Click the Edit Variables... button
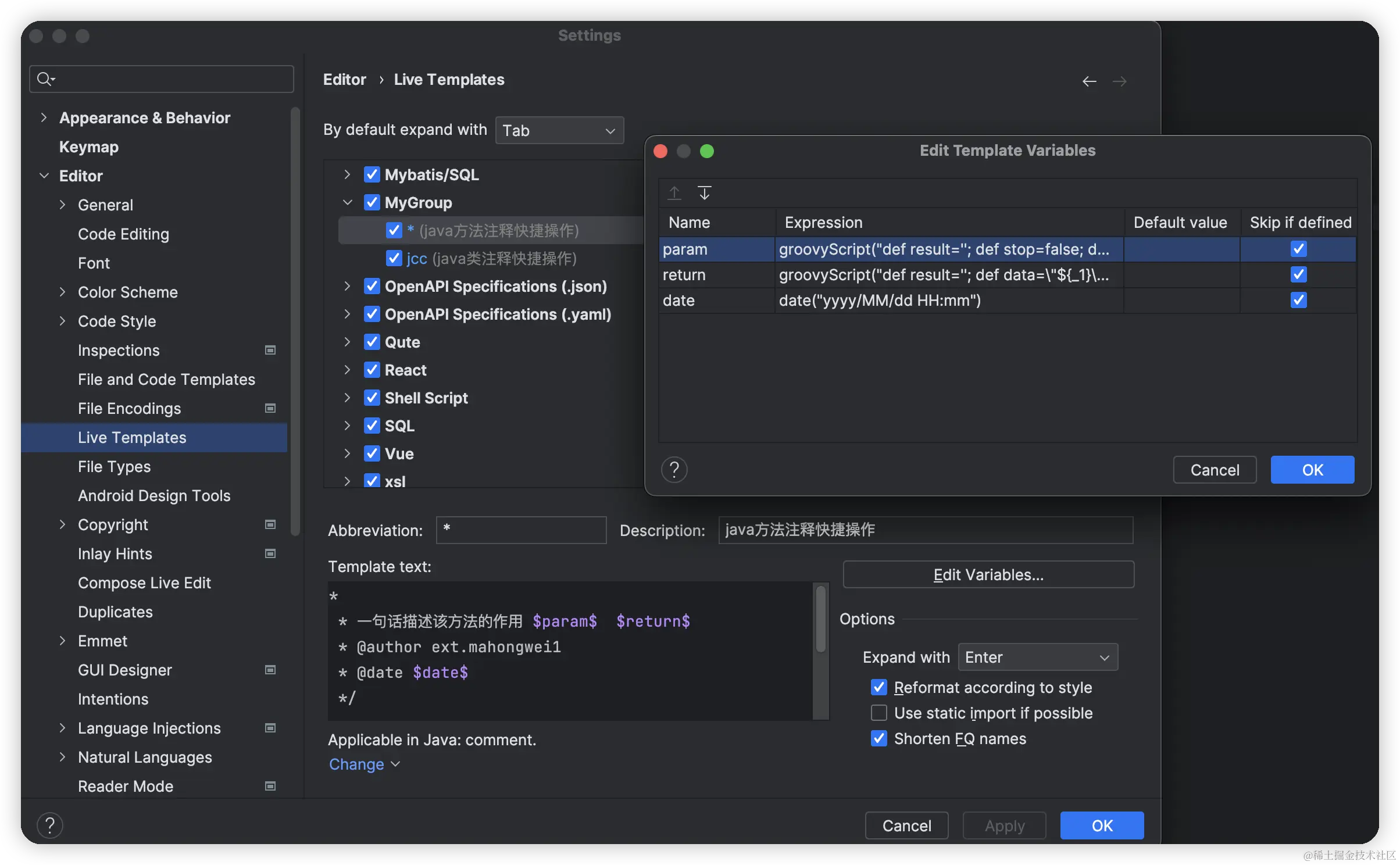The image size is (1400, 865). (988, 574)
